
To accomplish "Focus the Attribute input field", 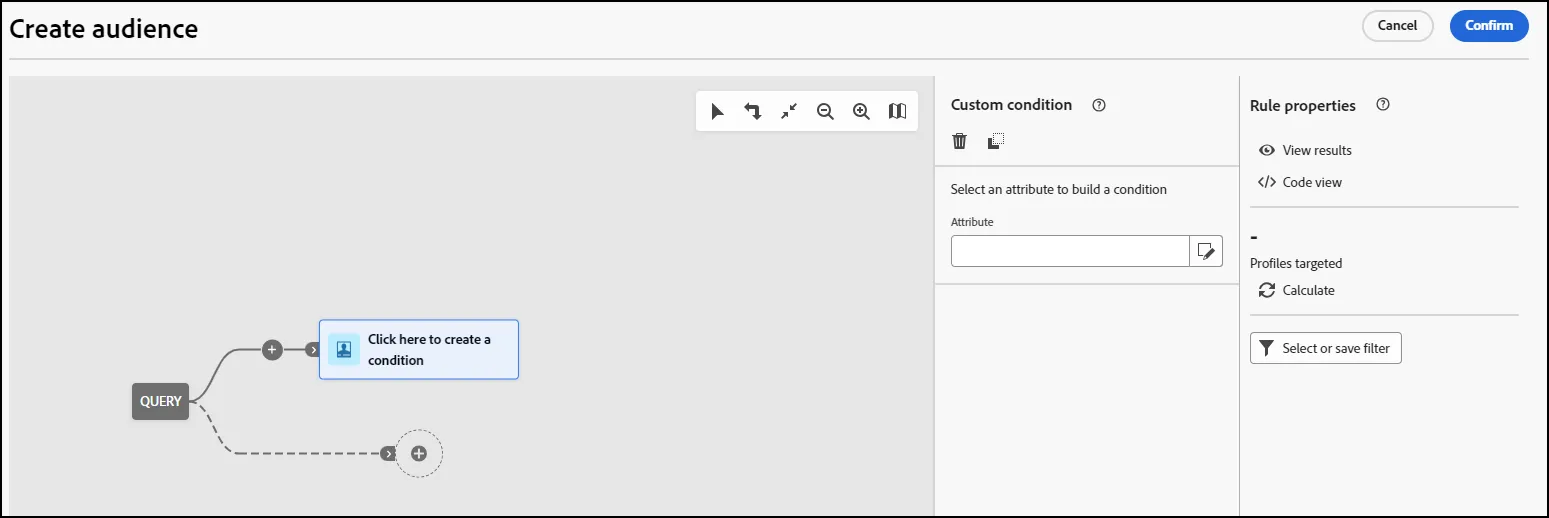I will [1070, 251].
